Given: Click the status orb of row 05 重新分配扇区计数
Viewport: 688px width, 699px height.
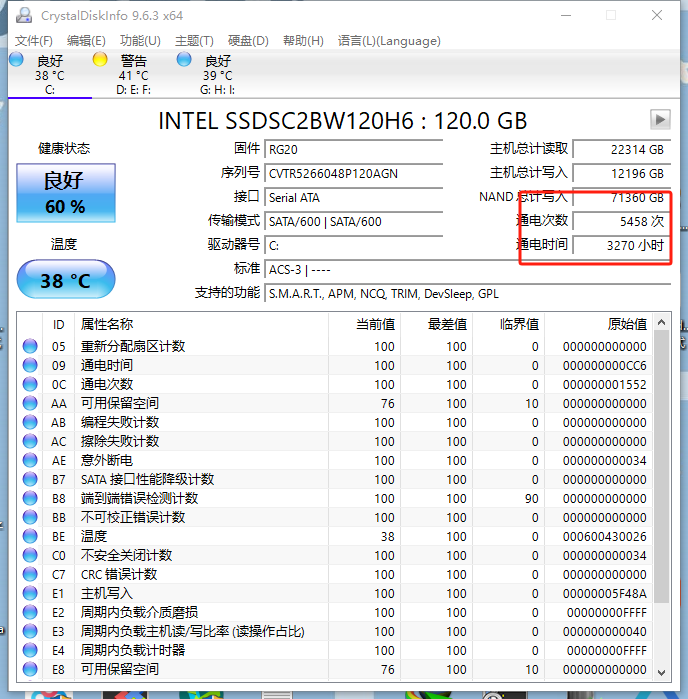Looking at the screenshot, I should (30, 346).
